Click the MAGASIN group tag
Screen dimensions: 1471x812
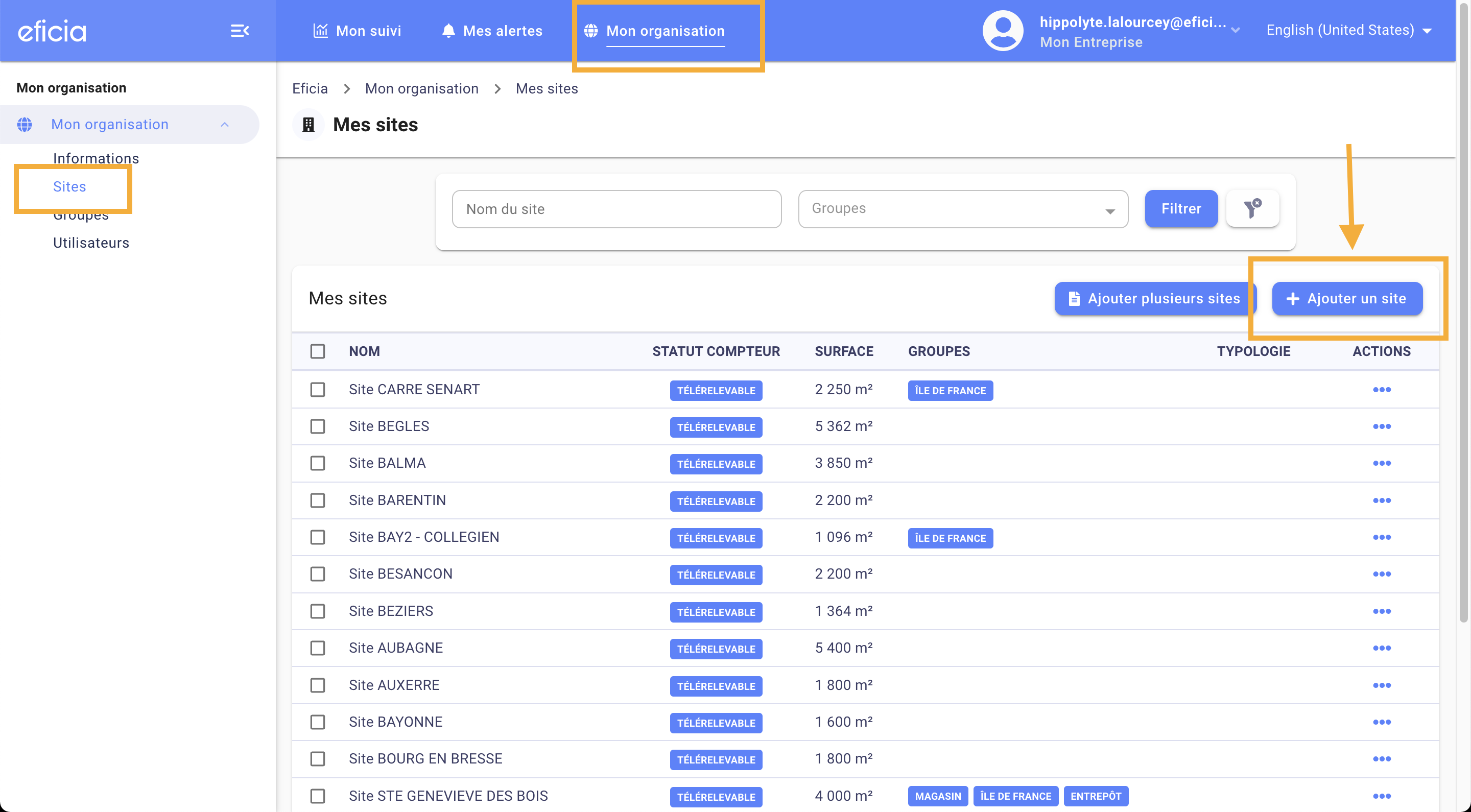(x=938, y=796)
